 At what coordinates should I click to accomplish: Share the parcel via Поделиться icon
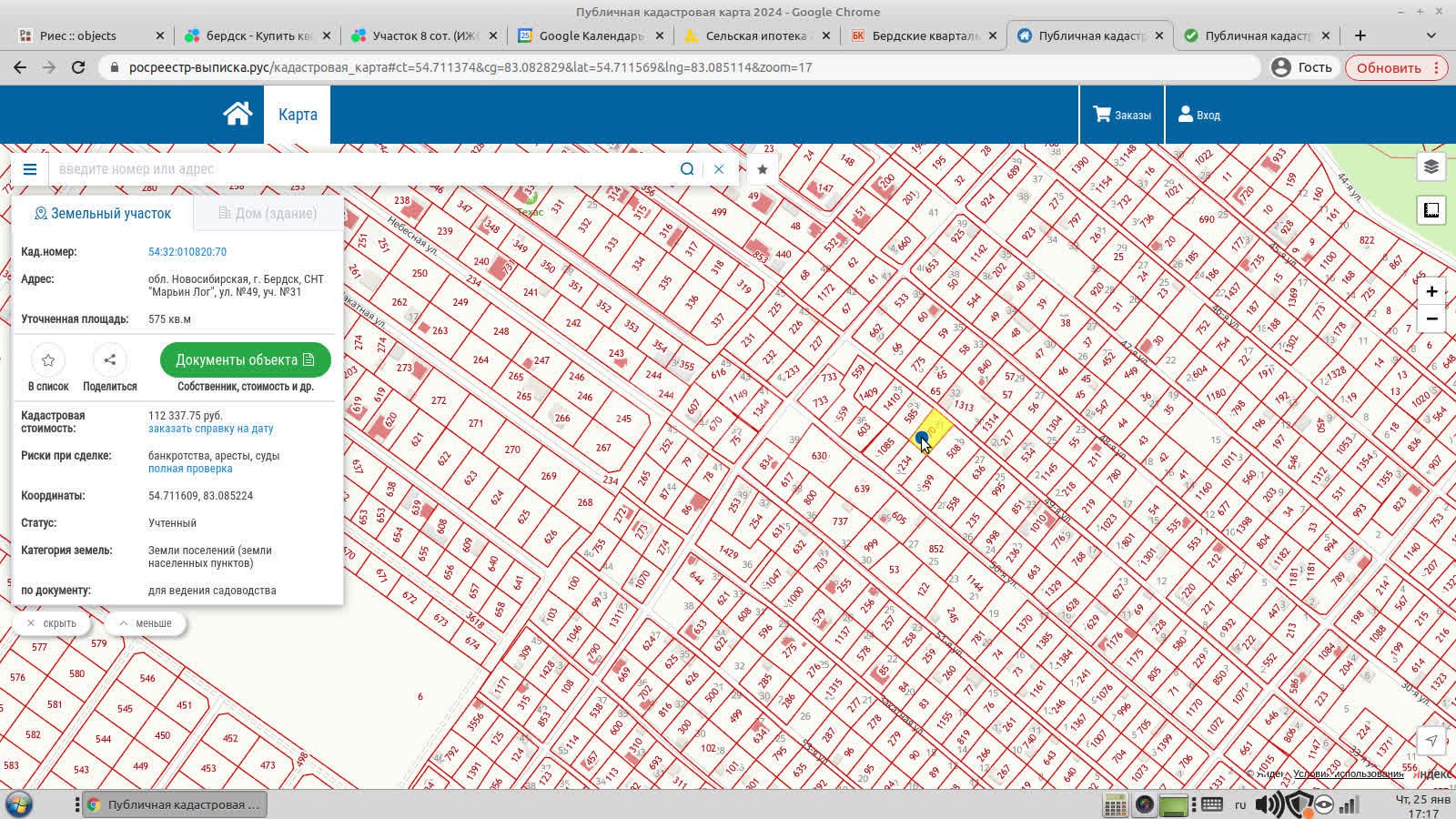pyautogui.click(x=110, y=360)
